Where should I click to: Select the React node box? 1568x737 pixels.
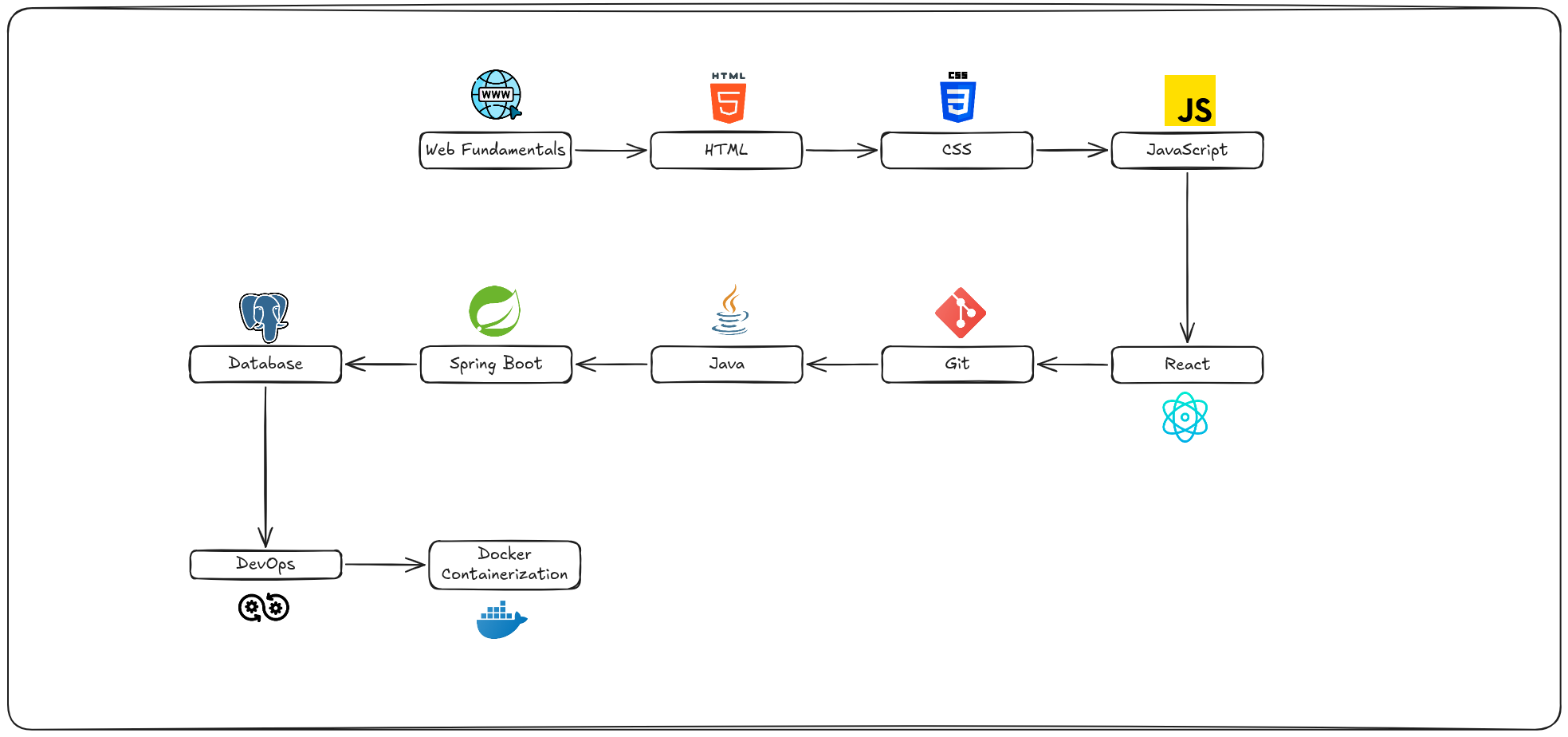(x=1188, y=365)
